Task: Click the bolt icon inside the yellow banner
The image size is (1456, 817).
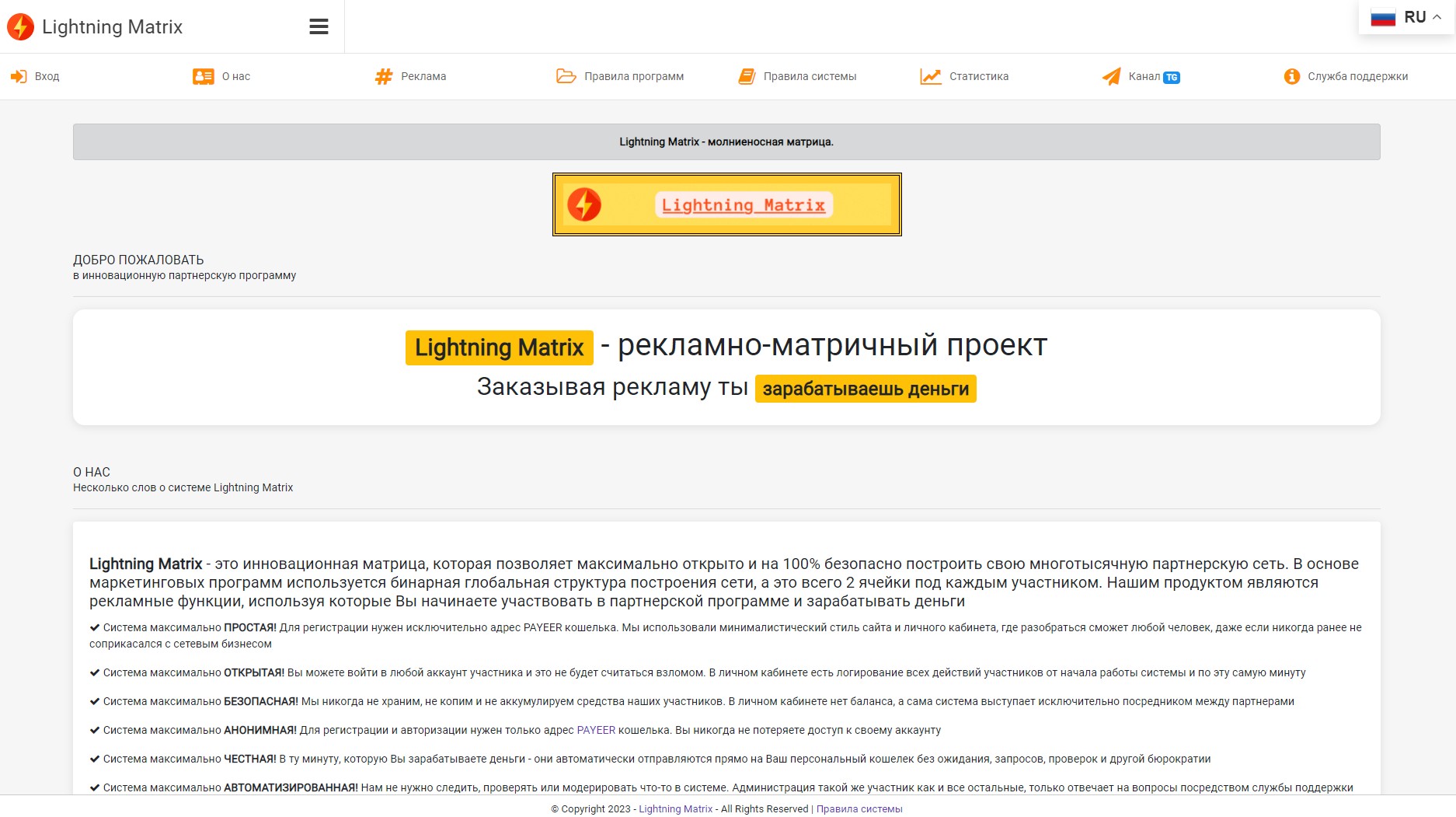Action: tap(584, 204)
